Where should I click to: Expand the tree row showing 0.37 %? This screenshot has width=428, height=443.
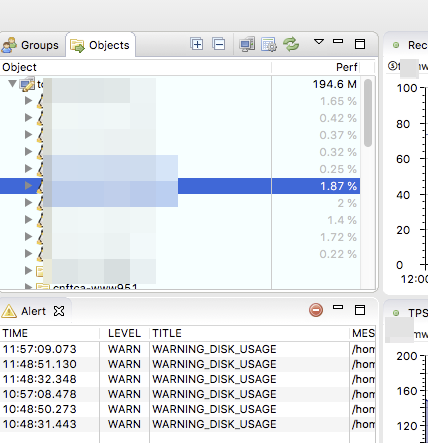pos(29,135)
